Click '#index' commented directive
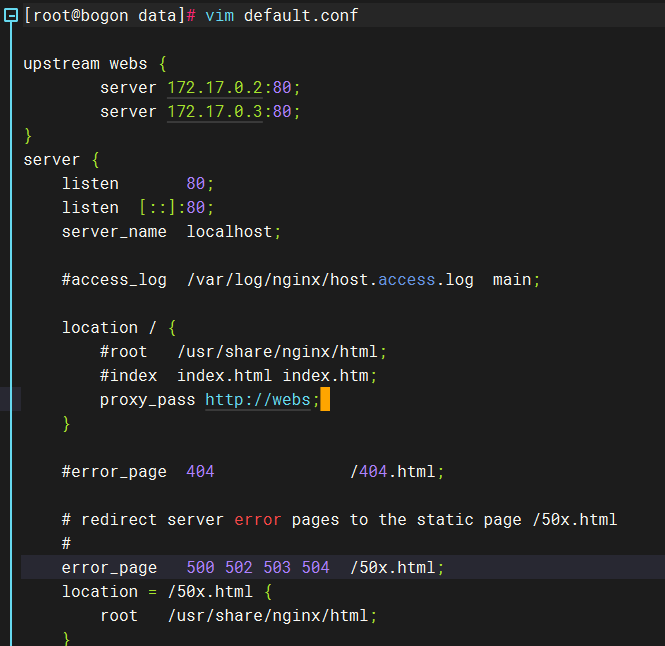Viewport: 665px width, 646px height. point(129,376)
